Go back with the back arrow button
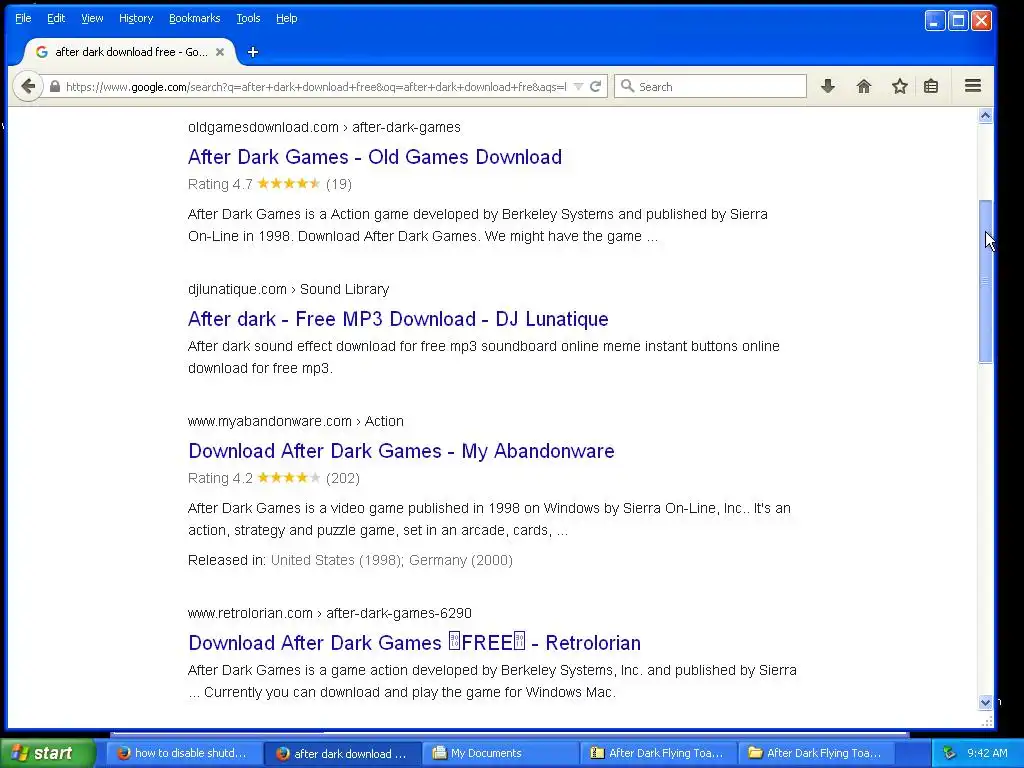This screenshot has width=1024, height=768. (27, 86)
